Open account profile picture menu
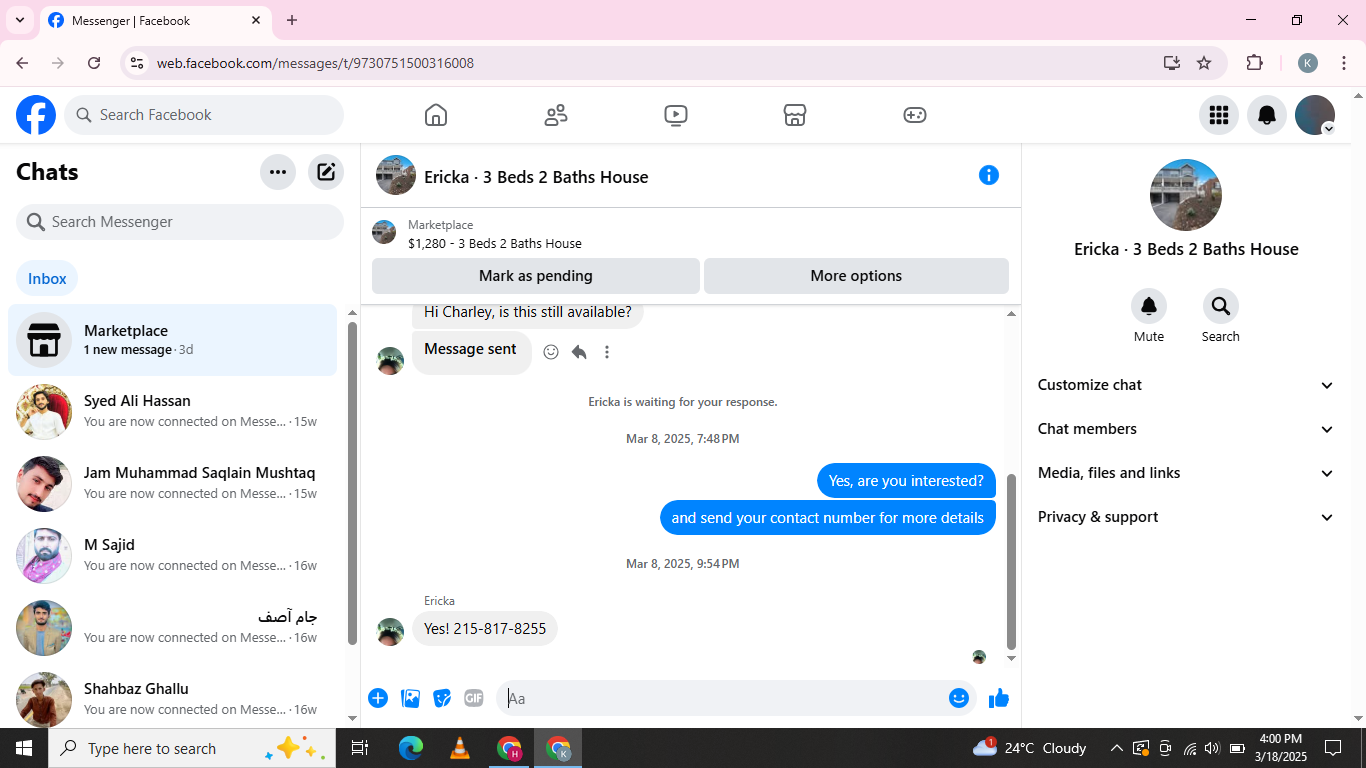 tap(1315, 115)
